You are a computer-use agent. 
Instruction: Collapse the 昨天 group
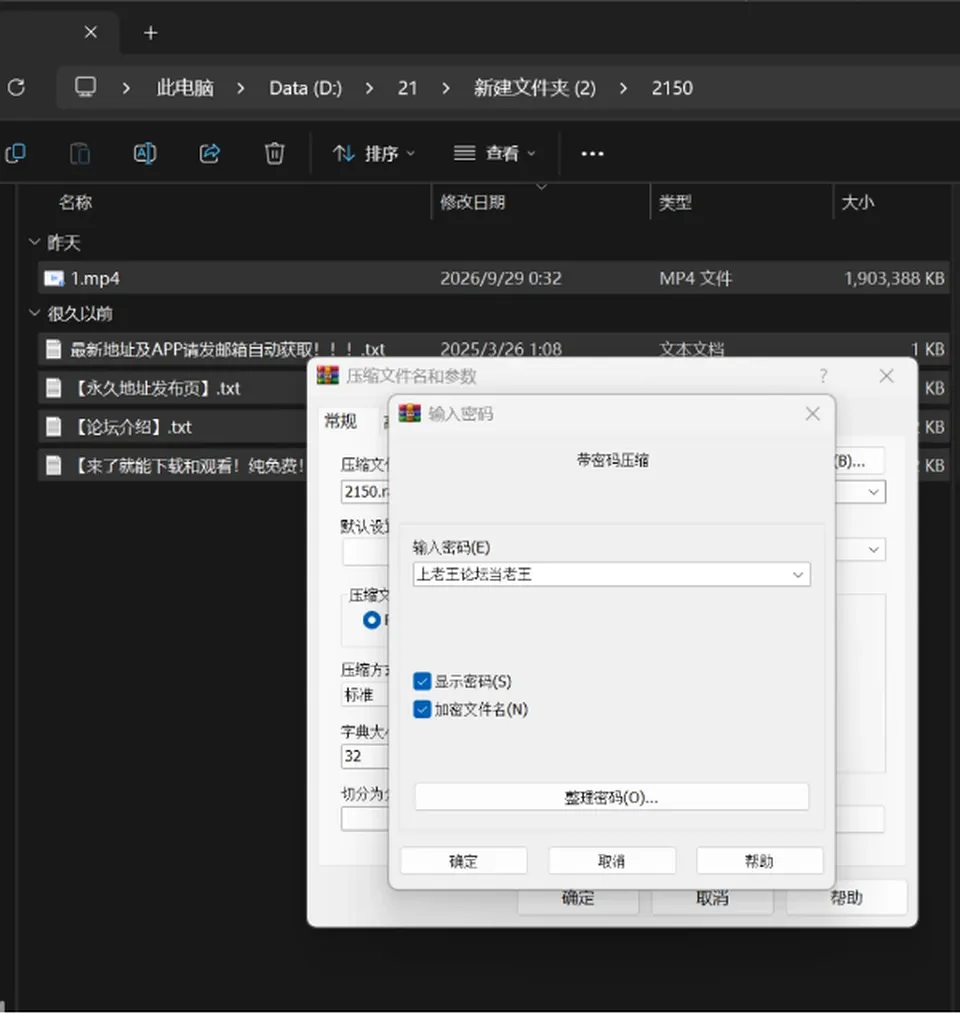click(34, 242)
